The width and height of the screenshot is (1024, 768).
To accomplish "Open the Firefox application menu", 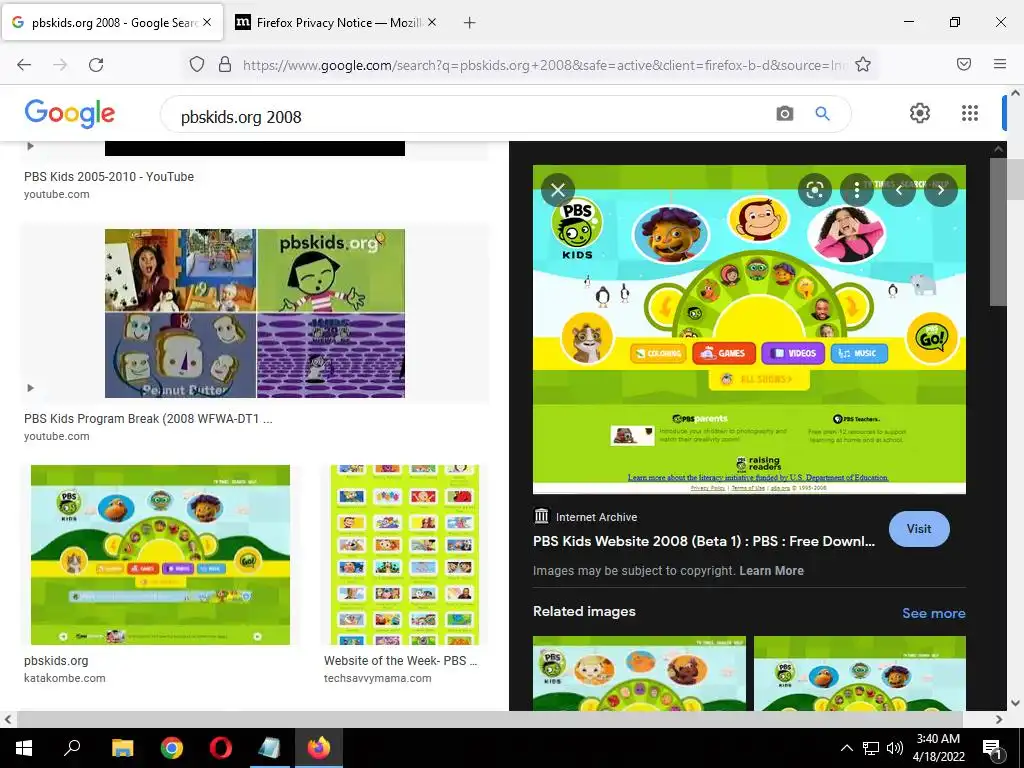I will [1000, 64].
